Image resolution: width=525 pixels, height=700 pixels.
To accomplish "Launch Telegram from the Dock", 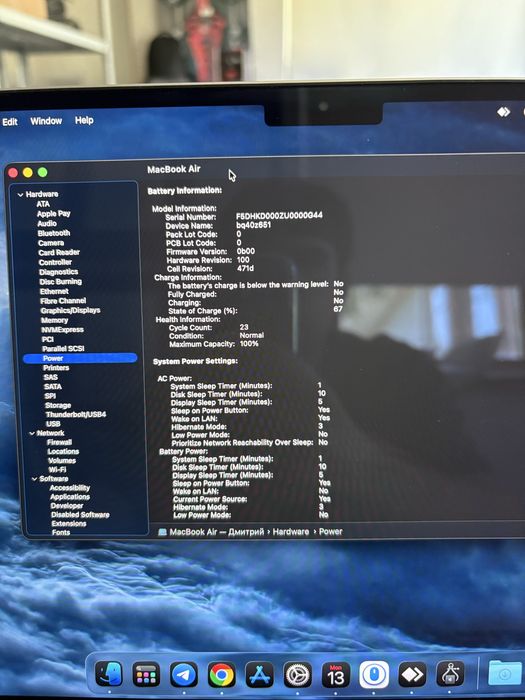I will tap(183, 675).
